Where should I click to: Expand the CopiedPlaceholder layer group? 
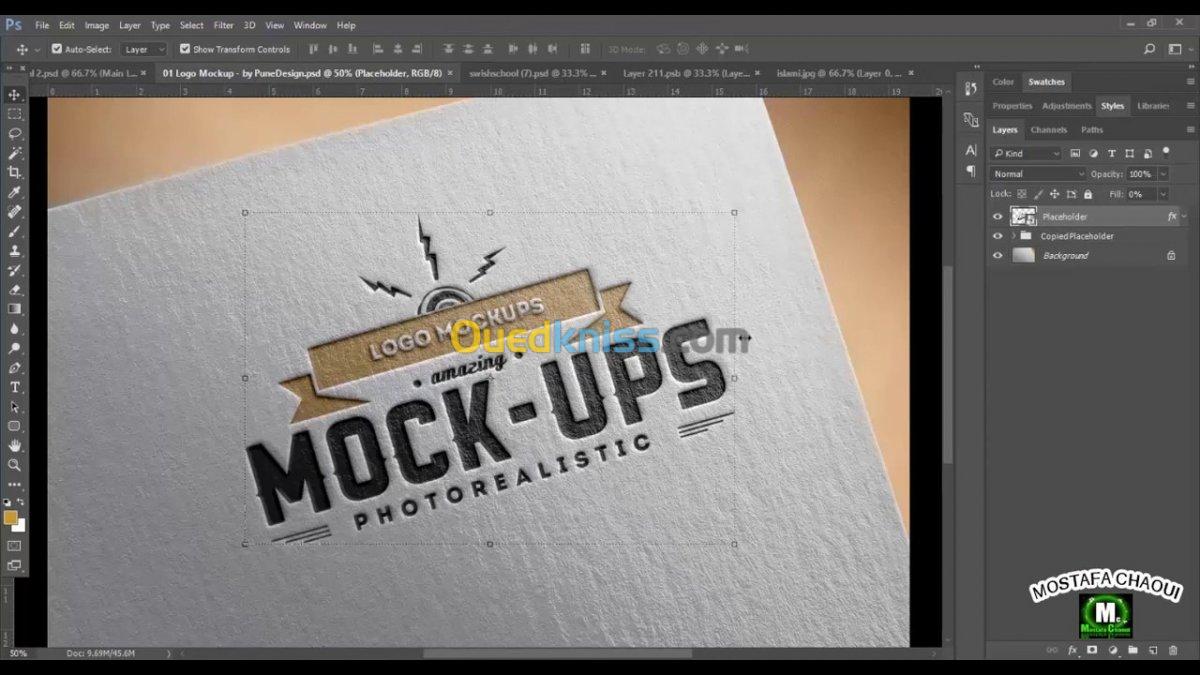pyautogui.click(x=1013, y=236)
